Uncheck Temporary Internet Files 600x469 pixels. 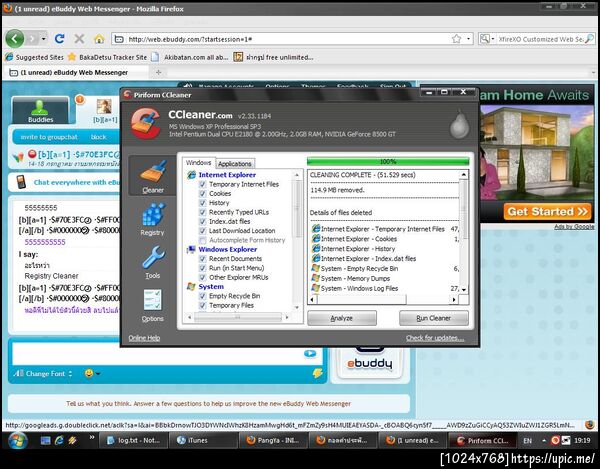[x=203, y=184]
